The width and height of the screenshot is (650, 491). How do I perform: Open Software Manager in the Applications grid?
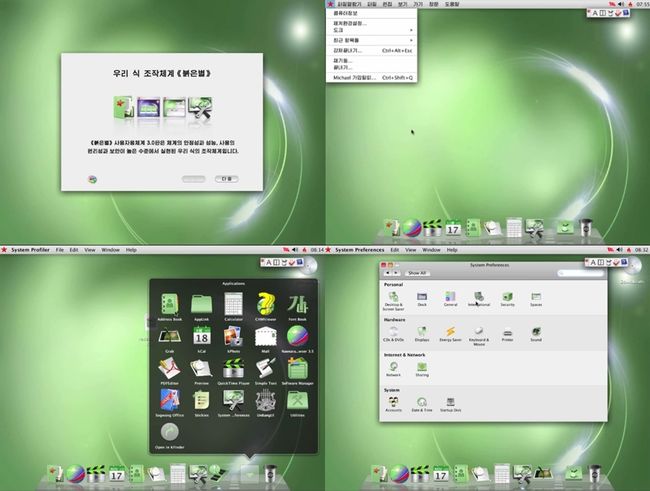point(298,369)
